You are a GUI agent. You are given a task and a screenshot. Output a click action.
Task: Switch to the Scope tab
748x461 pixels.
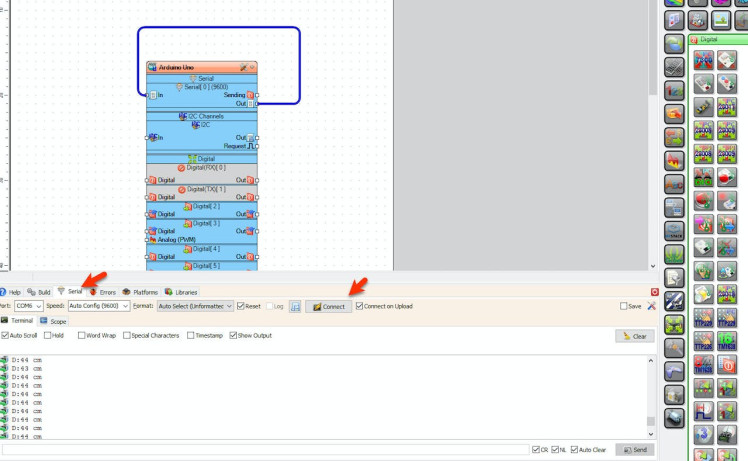(x=54, y=321)
